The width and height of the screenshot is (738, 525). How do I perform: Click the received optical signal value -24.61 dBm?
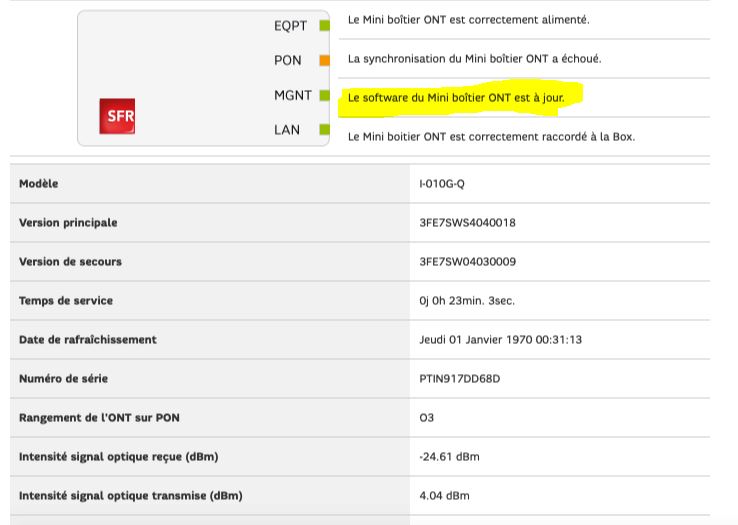point(449,457)
